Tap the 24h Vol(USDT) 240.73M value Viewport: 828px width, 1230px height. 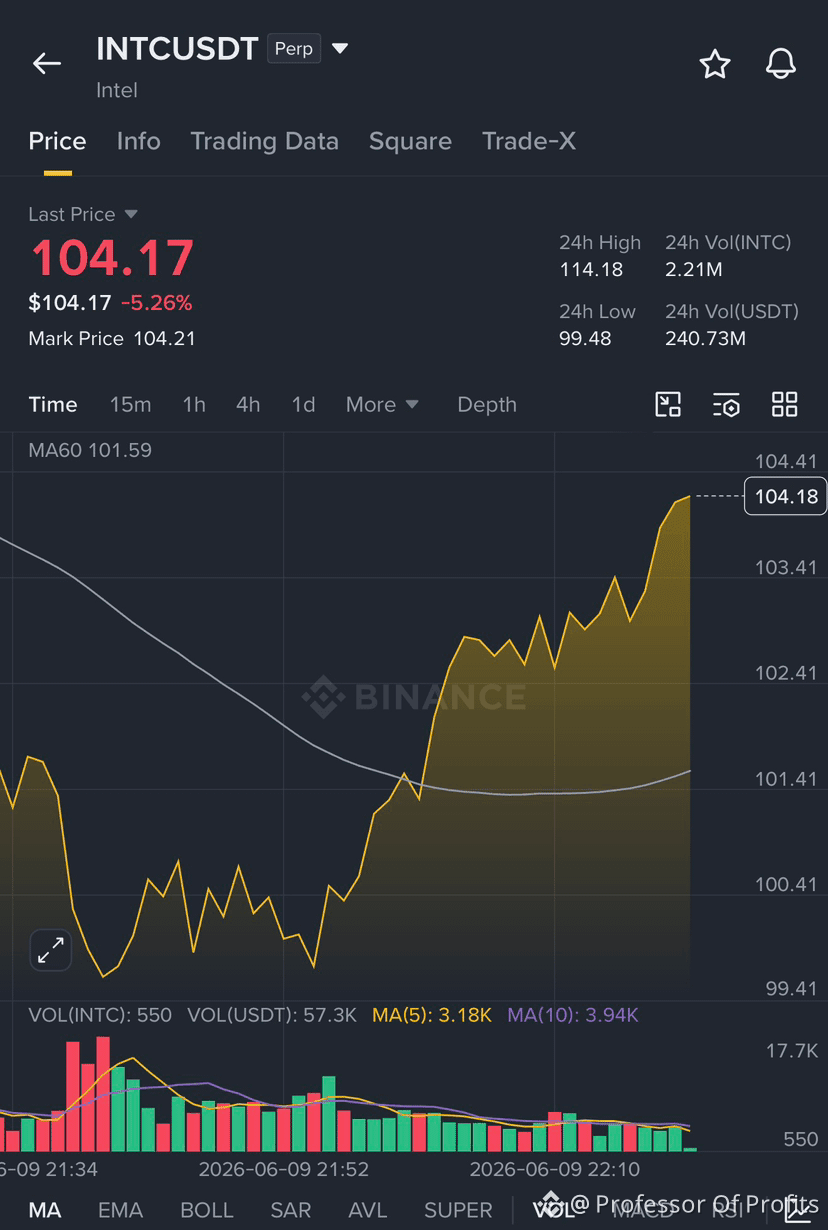(x=705, y=338)
